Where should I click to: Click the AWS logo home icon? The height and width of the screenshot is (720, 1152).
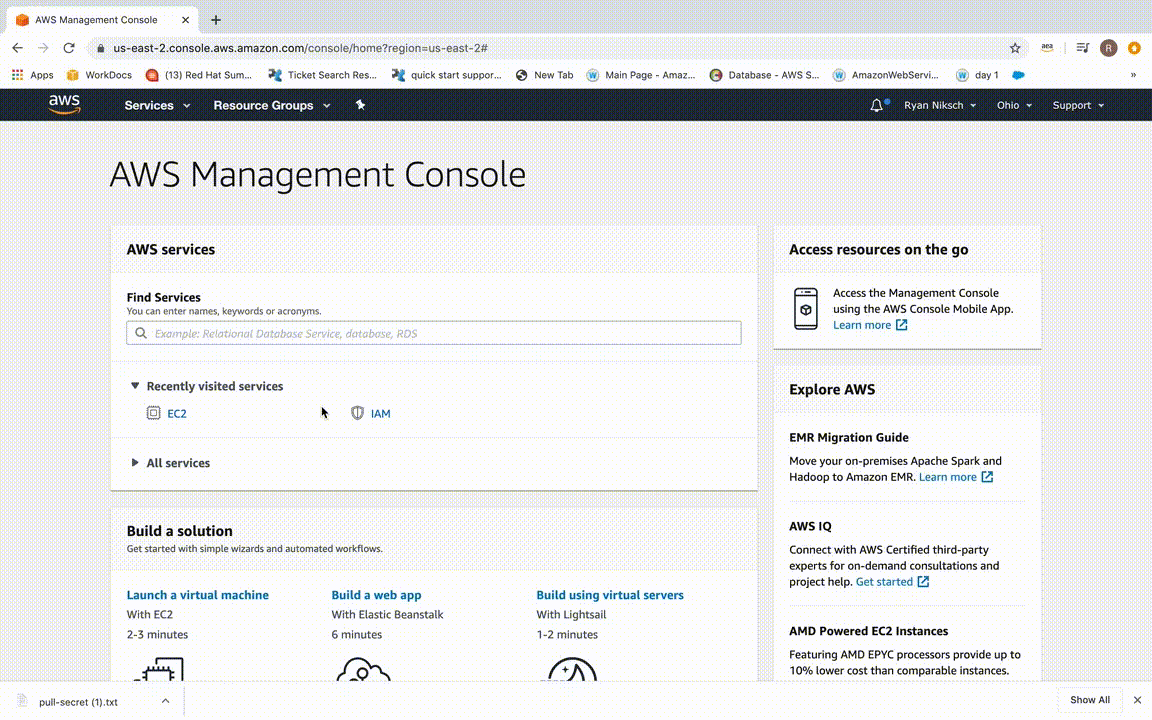pos(65,105)
